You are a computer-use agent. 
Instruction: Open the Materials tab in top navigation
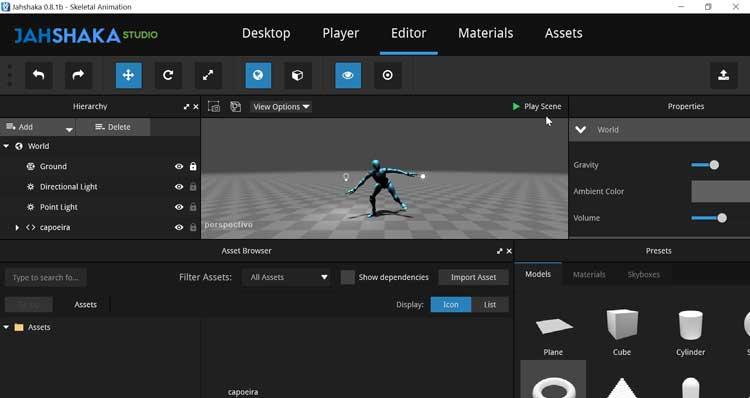point(485,33)
